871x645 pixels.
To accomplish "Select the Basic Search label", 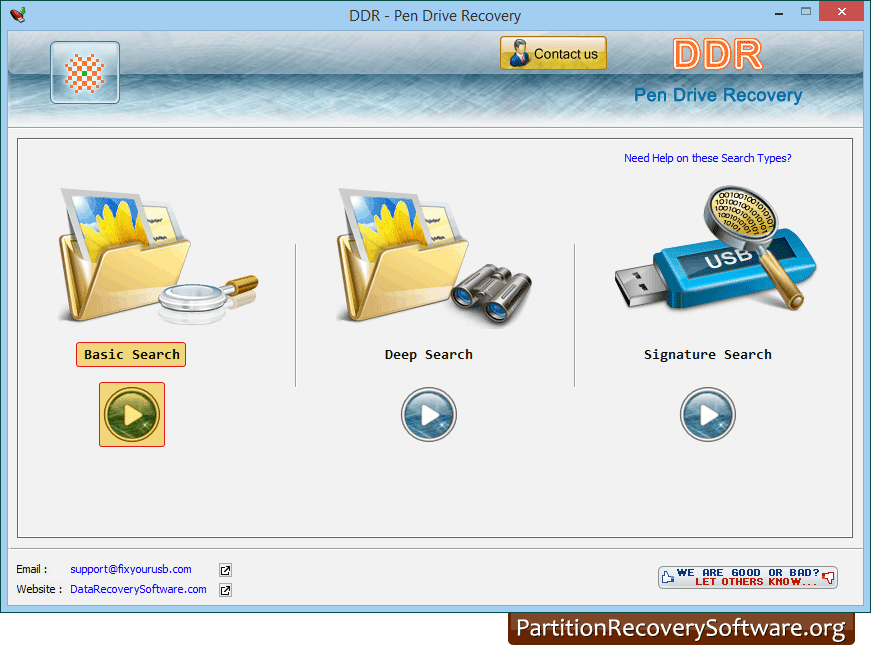I will (131, 354).
